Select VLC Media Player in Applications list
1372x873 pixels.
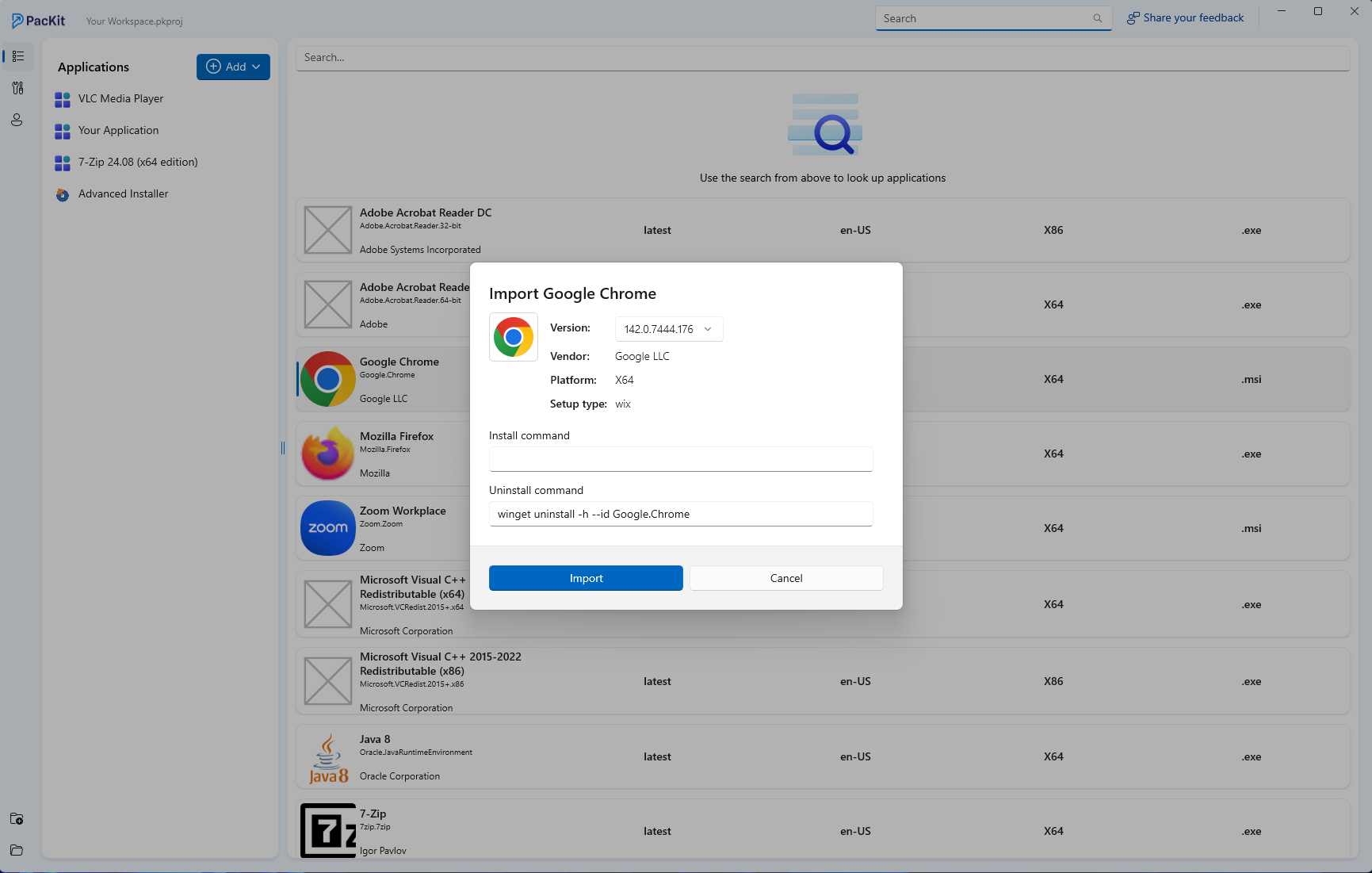pyautogui.click(x=120, y=98)
